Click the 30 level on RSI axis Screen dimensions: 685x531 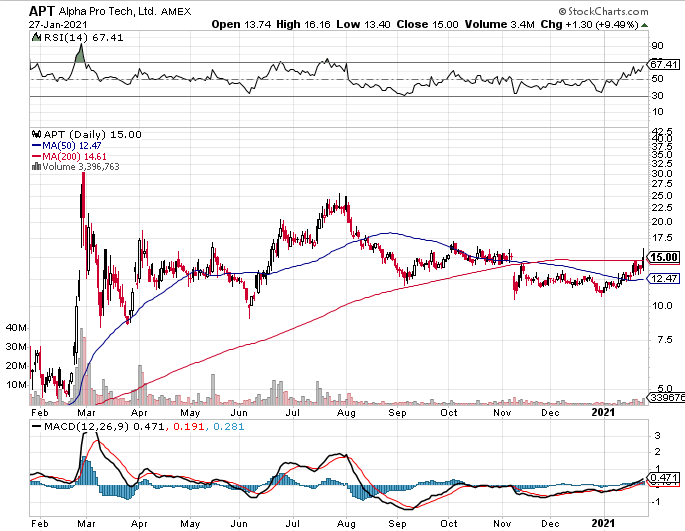point(657,96)
